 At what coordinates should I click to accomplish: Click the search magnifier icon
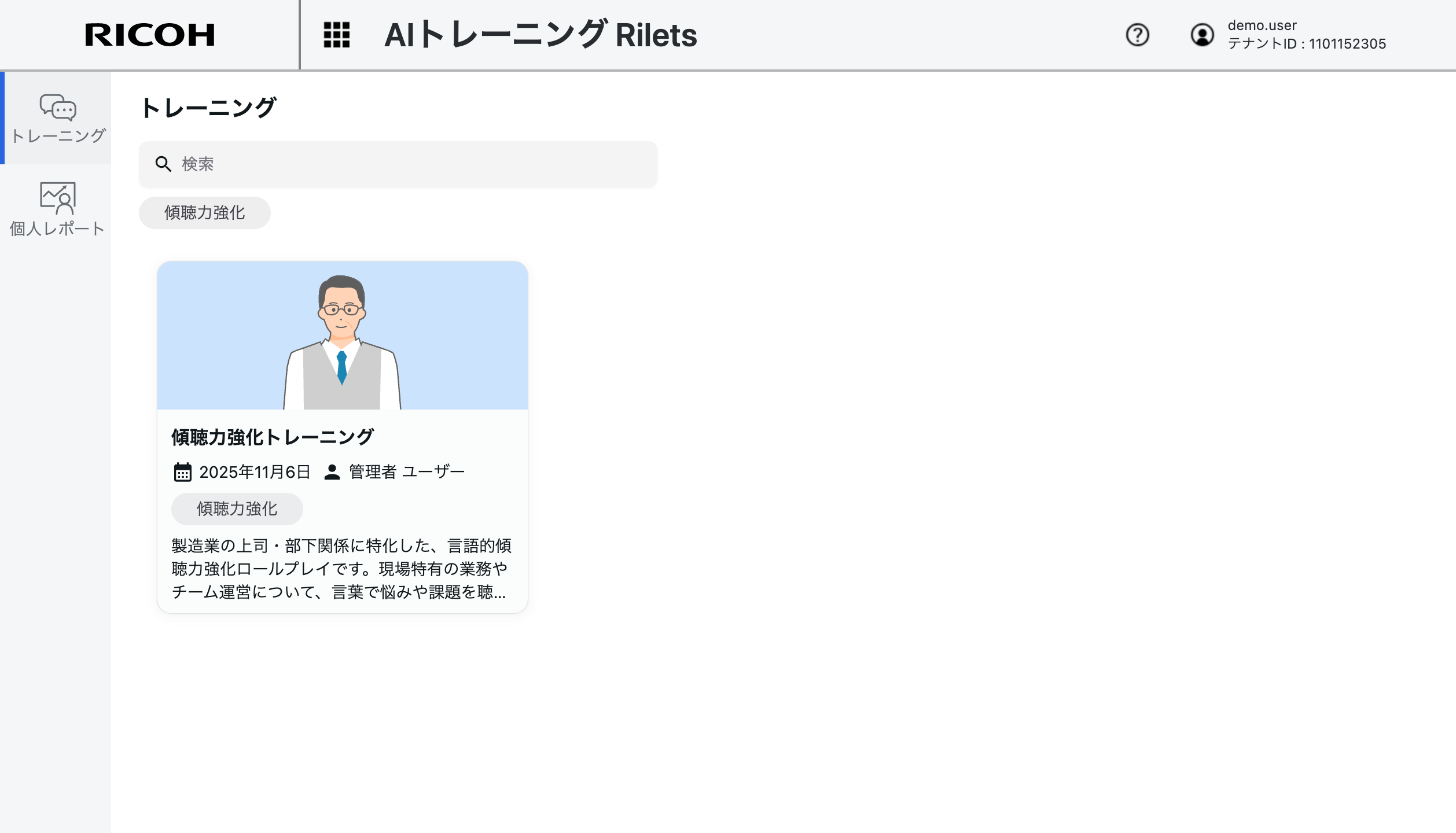[x=163, y=164]
